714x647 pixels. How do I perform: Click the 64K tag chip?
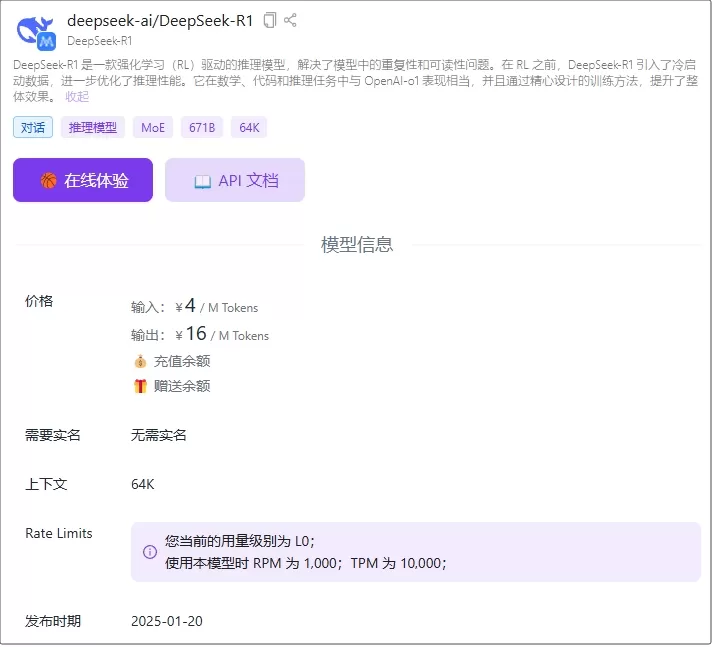pyautogui.click(x=249, y=127)
